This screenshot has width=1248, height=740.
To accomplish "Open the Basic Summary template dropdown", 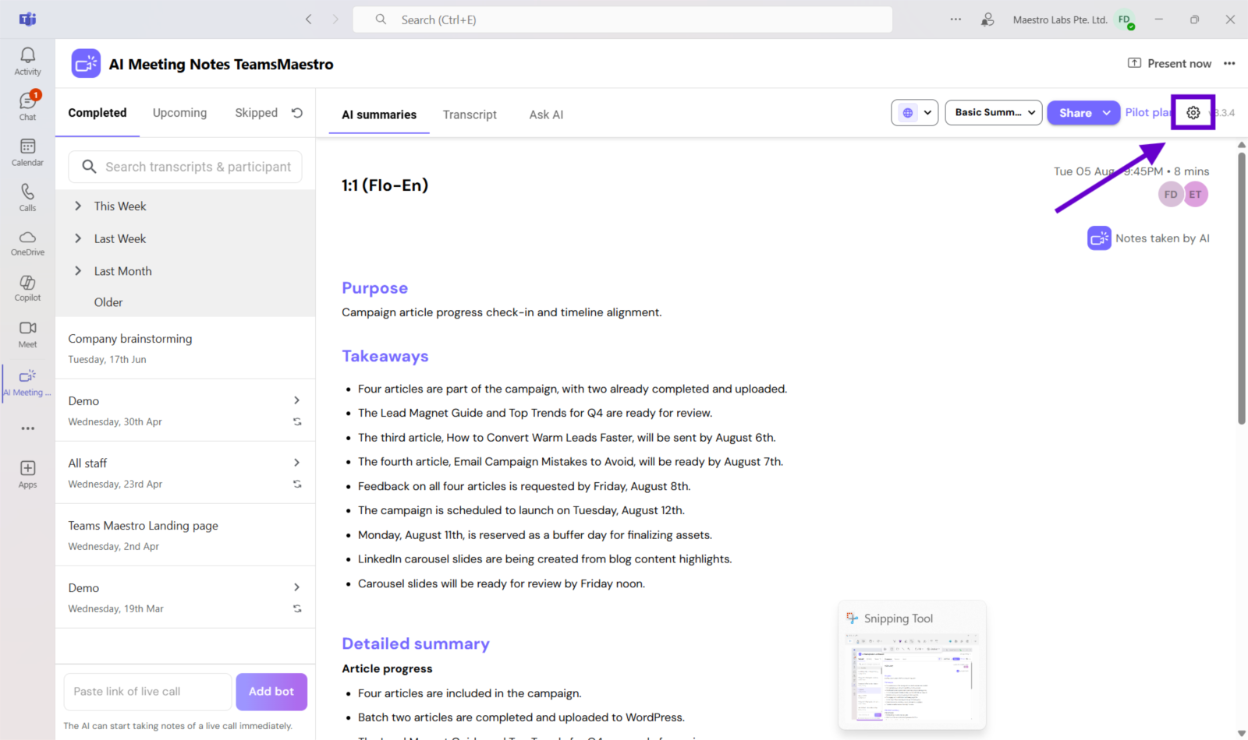I will [993, 113].
